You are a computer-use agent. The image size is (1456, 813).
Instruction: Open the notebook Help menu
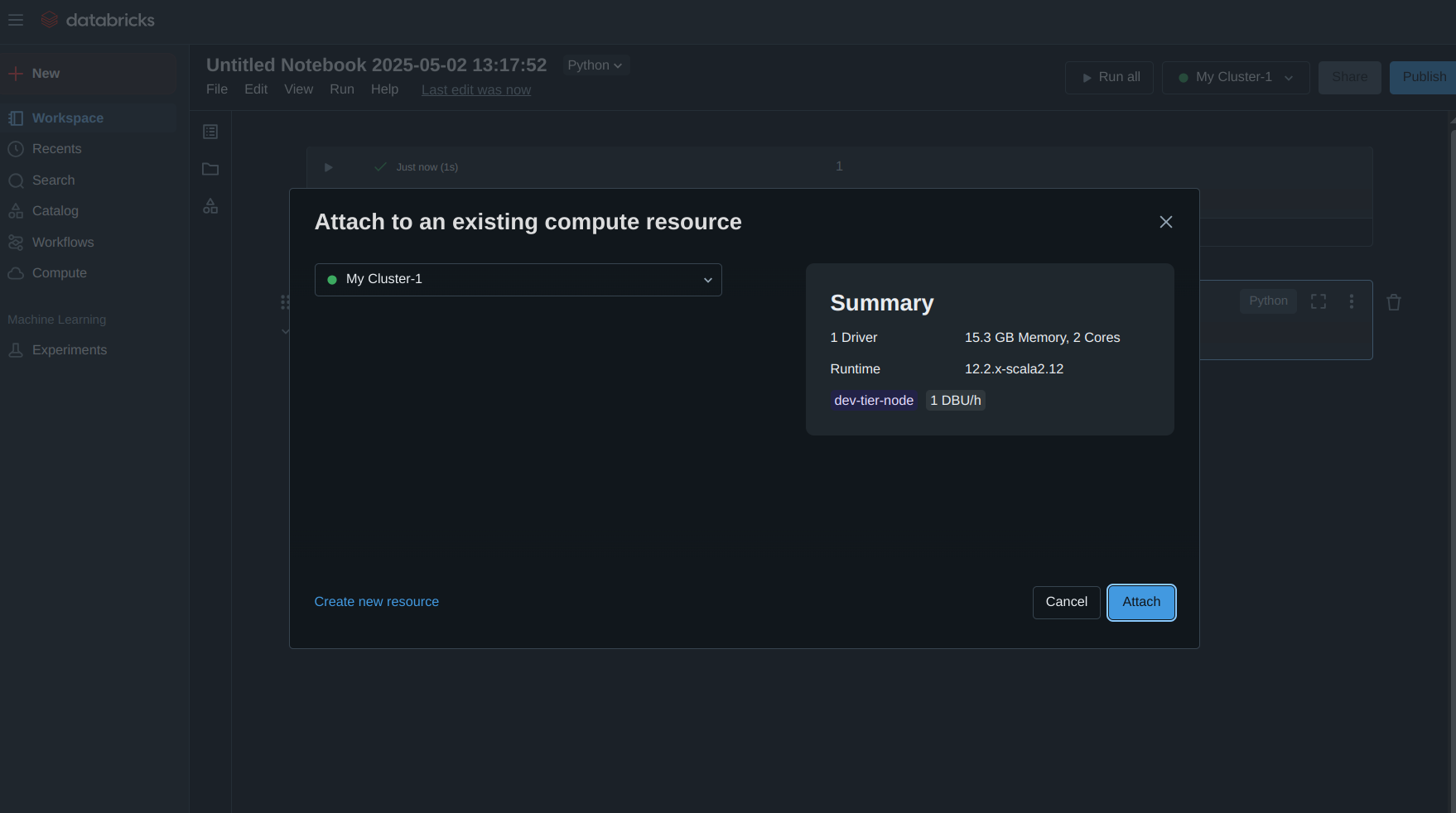pyautogui.click(x=384, y=89)
